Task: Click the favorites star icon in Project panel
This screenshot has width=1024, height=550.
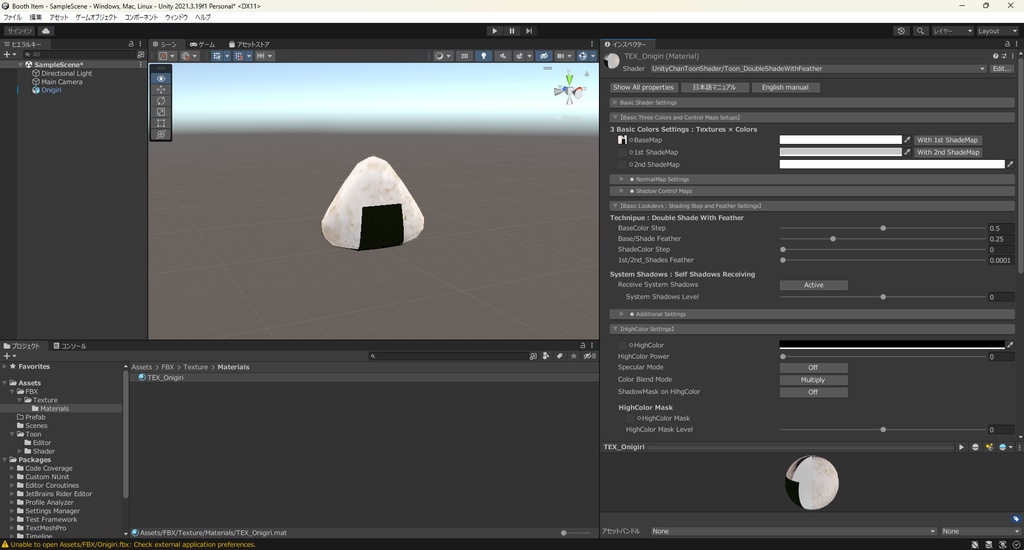Action: coord(574,356)
